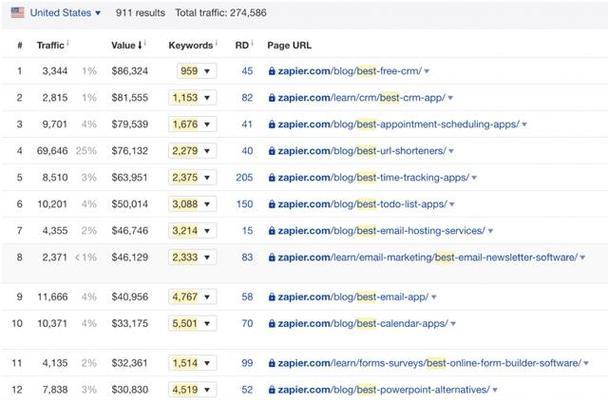Expand the caret after best-email-hosting-services URL
Screen dimensions: 608x400
pyautogui.click(x=490, y=231)
